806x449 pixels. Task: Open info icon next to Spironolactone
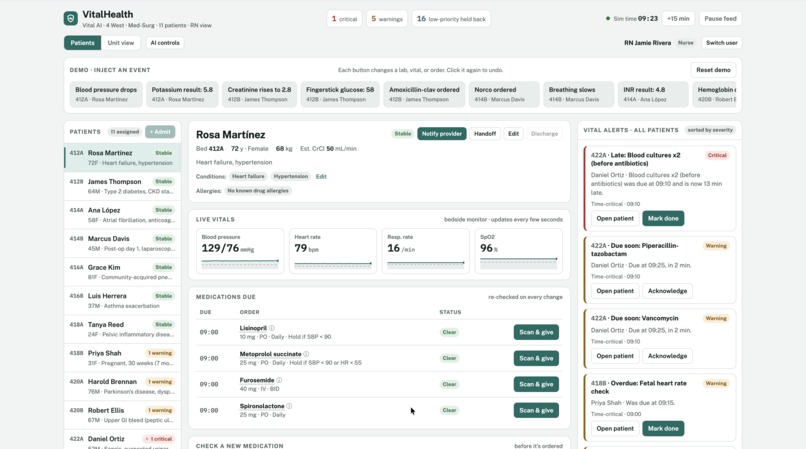(289, 406)
